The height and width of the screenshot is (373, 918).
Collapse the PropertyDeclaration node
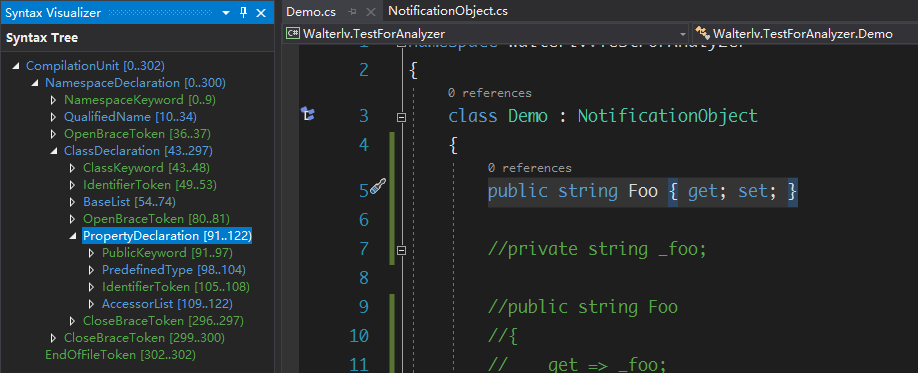click(73, 236)
